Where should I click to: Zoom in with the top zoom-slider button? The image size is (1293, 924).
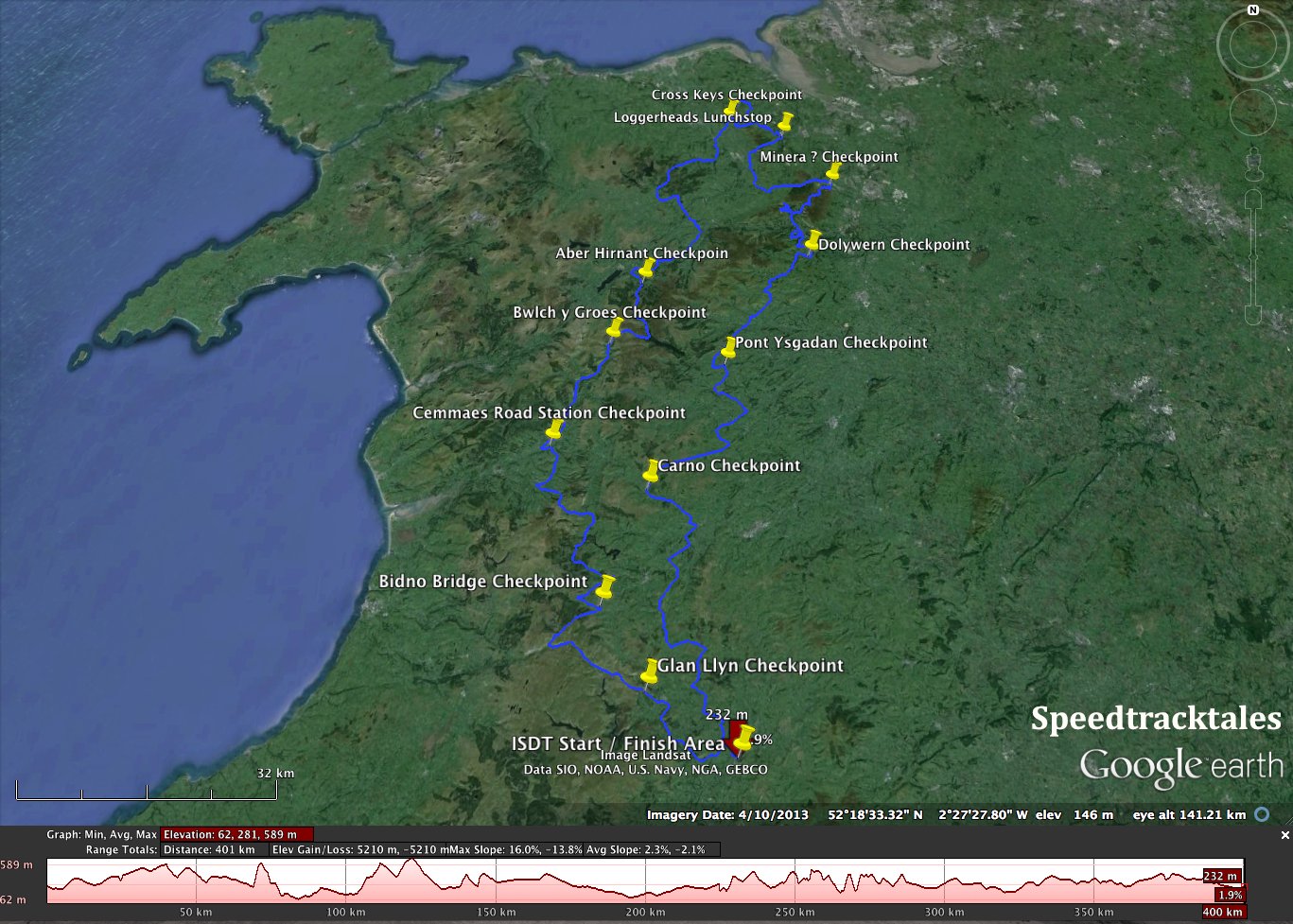tap(1254, 200)
